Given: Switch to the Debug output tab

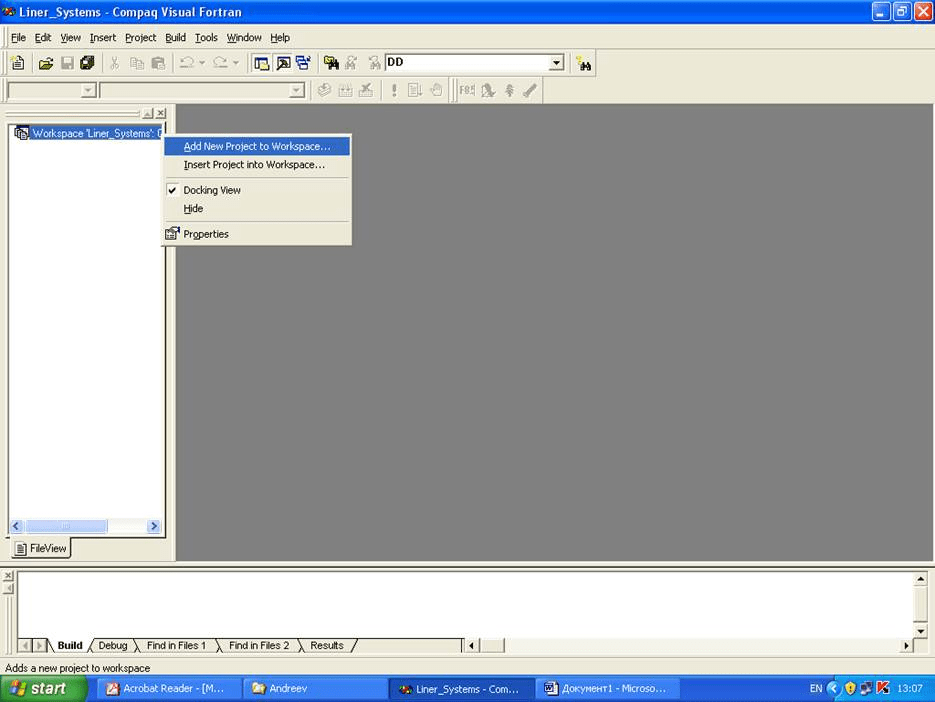Looking at the screenshot, I should point(112,645).
